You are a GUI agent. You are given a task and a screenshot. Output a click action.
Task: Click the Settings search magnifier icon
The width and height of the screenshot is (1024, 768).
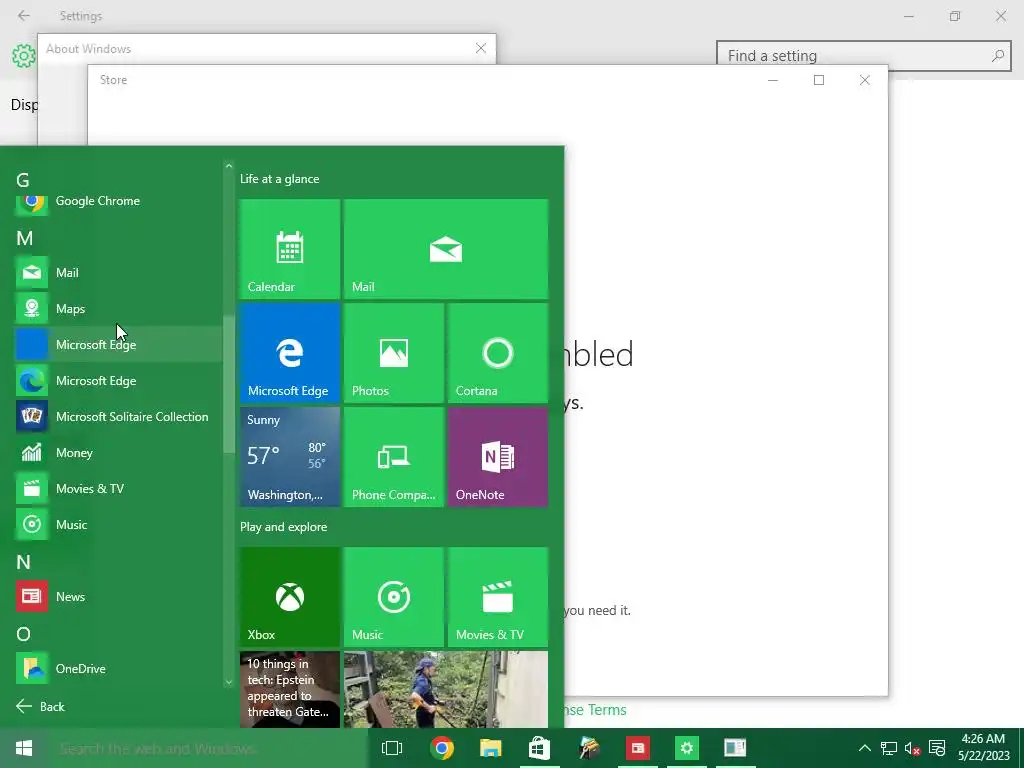[997, 56]
